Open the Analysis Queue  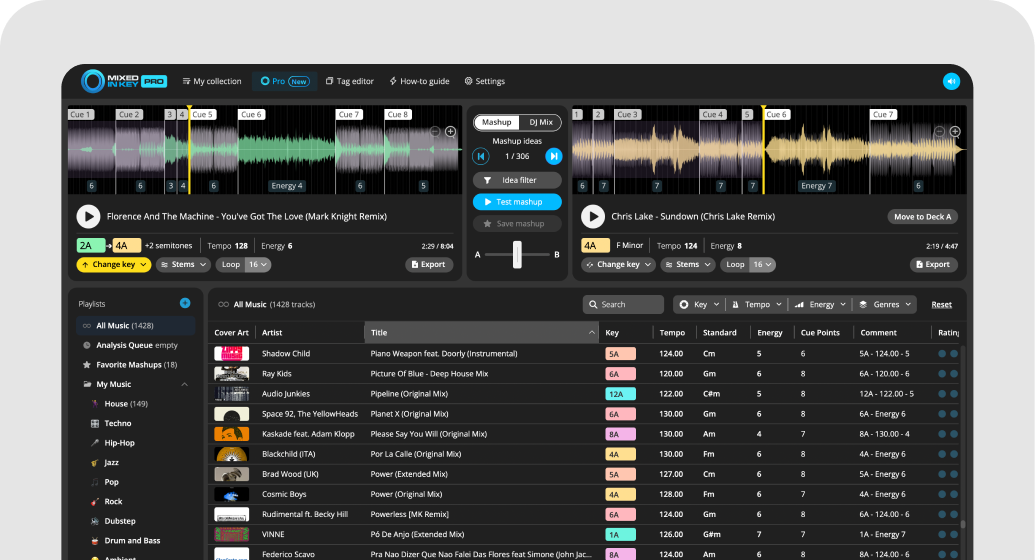(136, 345)
